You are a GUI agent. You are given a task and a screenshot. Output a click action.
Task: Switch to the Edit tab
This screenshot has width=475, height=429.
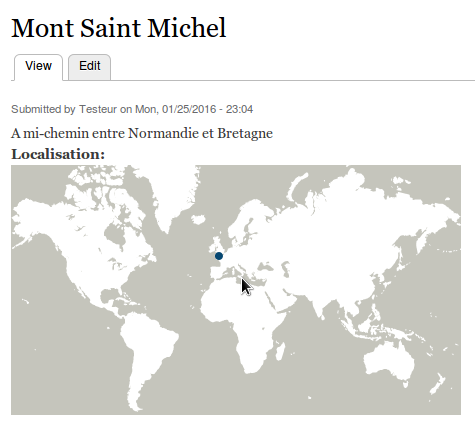pyautogui.click(x=89, y=66)
